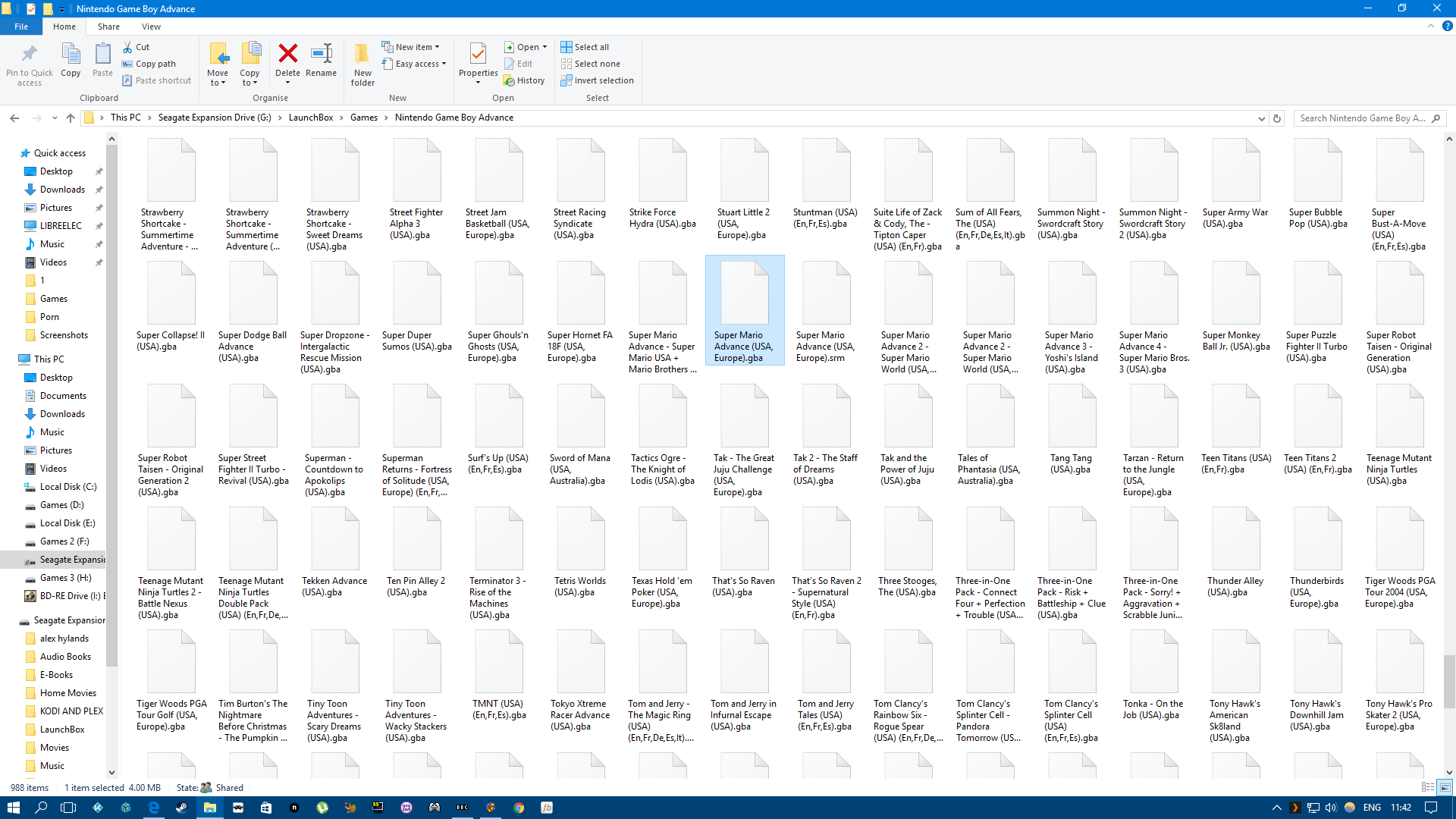Image resolution: width=1456 pixels, height=819 pixels.
Task: Expand the address bar history dropdown
Action: [x=1261, y=118]
